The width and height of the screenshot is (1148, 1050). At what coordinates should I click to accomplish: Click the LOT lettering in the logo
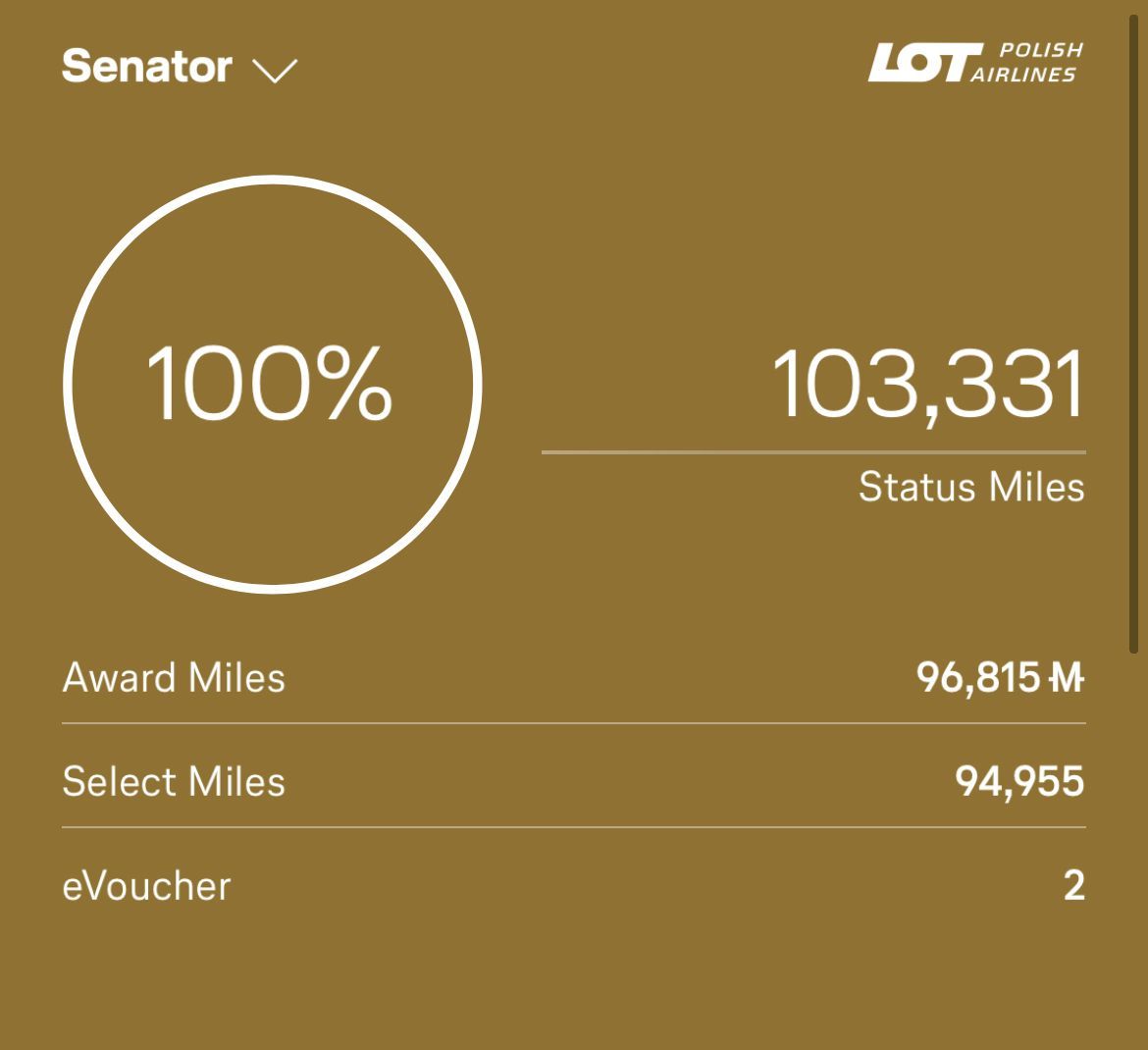point(924,62)
